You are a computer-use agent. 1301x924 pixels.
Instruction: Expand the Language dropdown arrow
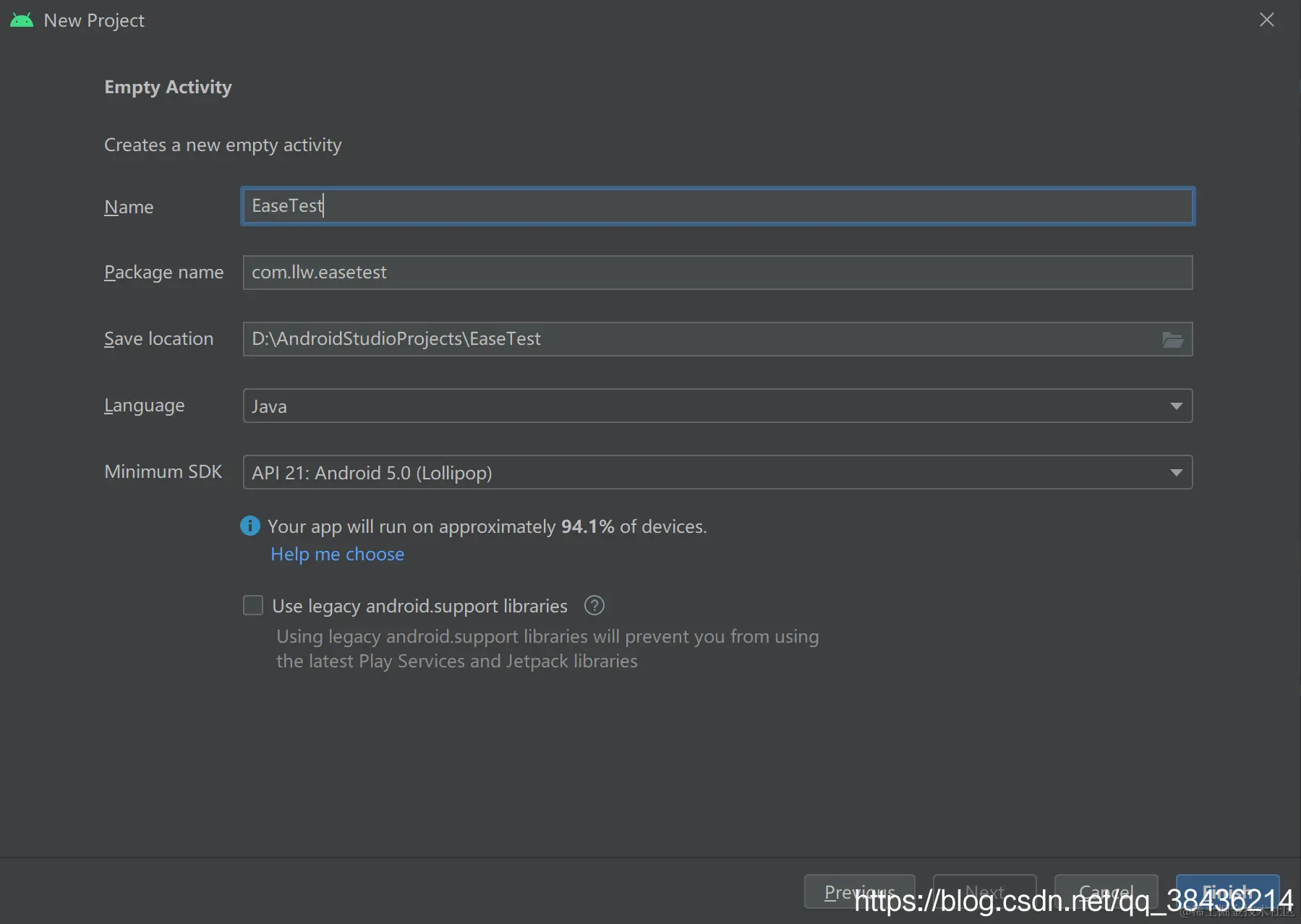(x=1176, y=406)
